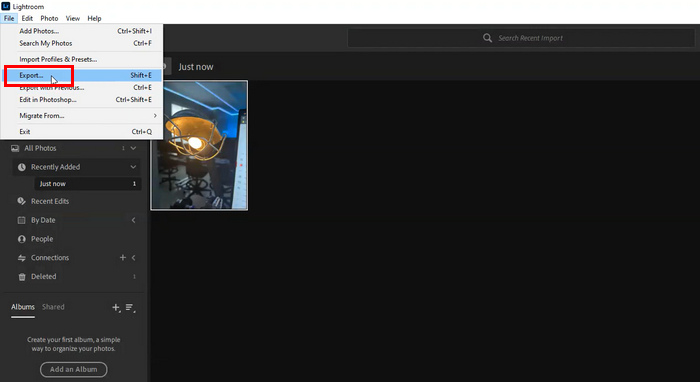Collapse the All Photos chevron

133,148
